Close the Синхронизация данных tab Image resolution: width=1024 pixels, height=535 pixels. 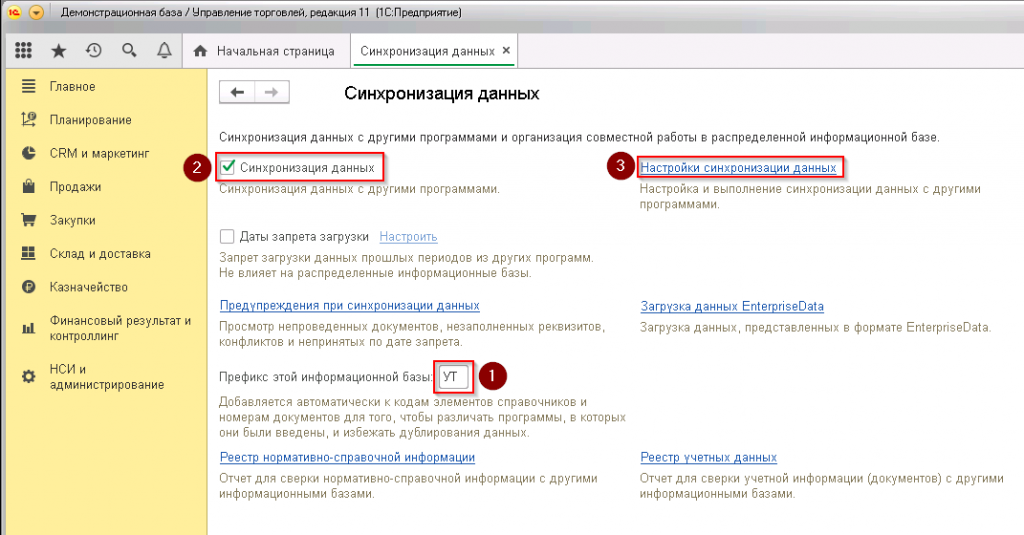tap(506, 50)
